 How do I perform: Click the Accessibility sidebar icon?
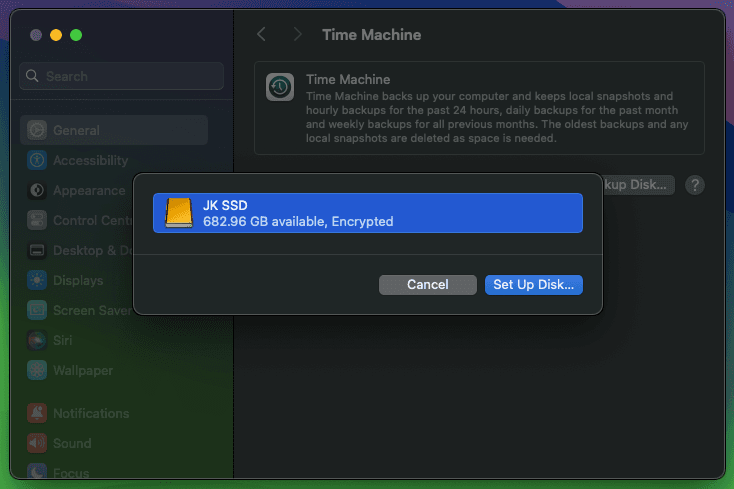(x=37, y=161)
